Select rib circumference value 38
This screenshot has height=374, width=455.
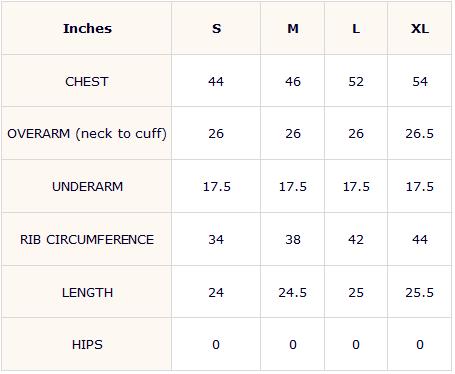[x=293, y=239]
